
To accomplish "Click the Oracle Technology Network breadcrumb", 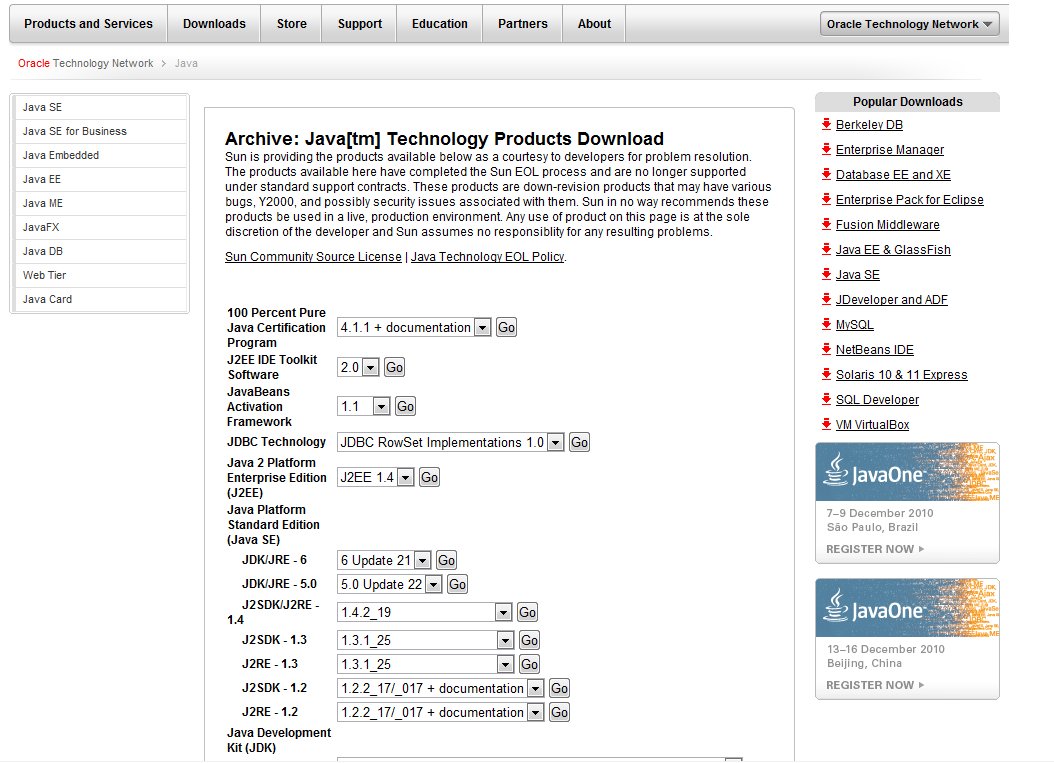I will coord(85,63).
